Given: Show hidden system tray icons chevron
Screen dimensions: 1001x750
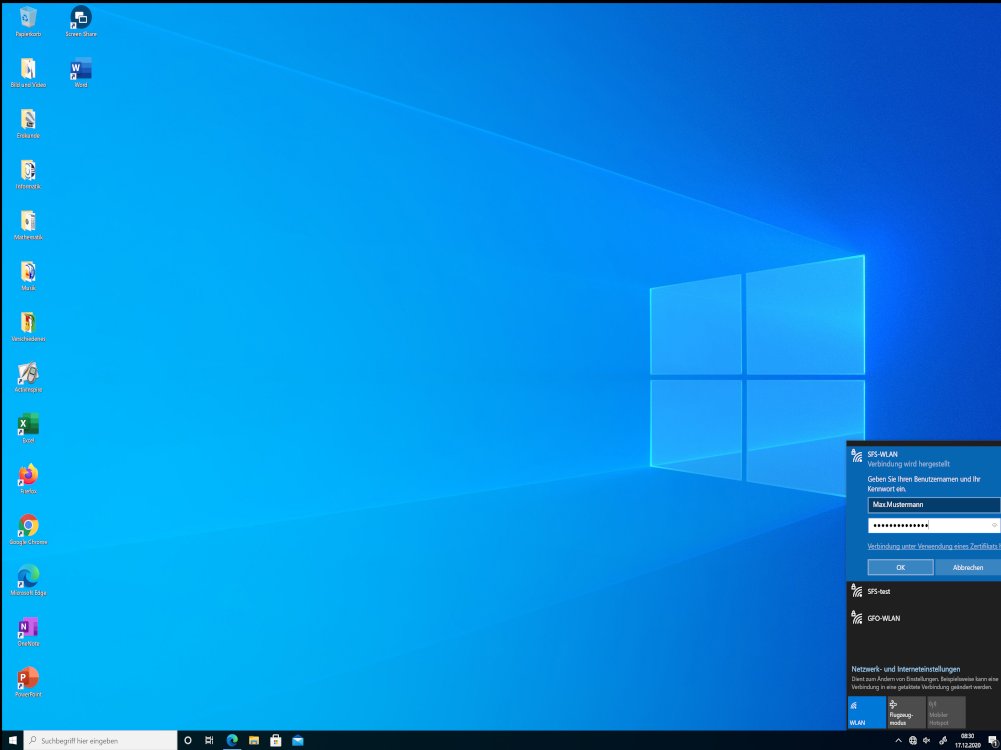Looking at the screenshot, I should [x=898, y=740].
